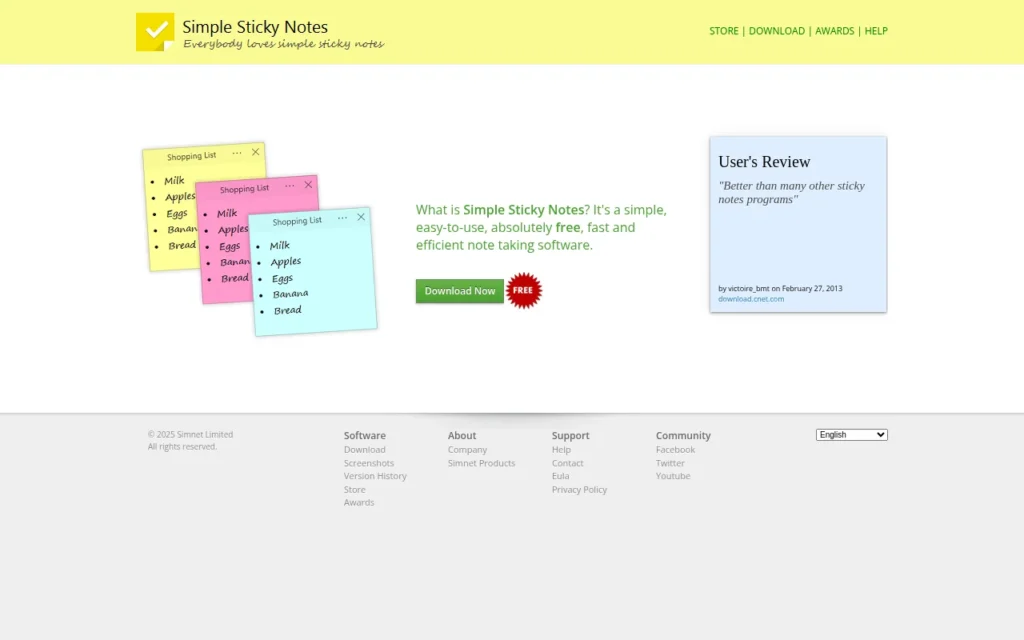Follow the download.cnet.com review link
This screenshot has height=640, width=1024.
[x=751, y=299]
